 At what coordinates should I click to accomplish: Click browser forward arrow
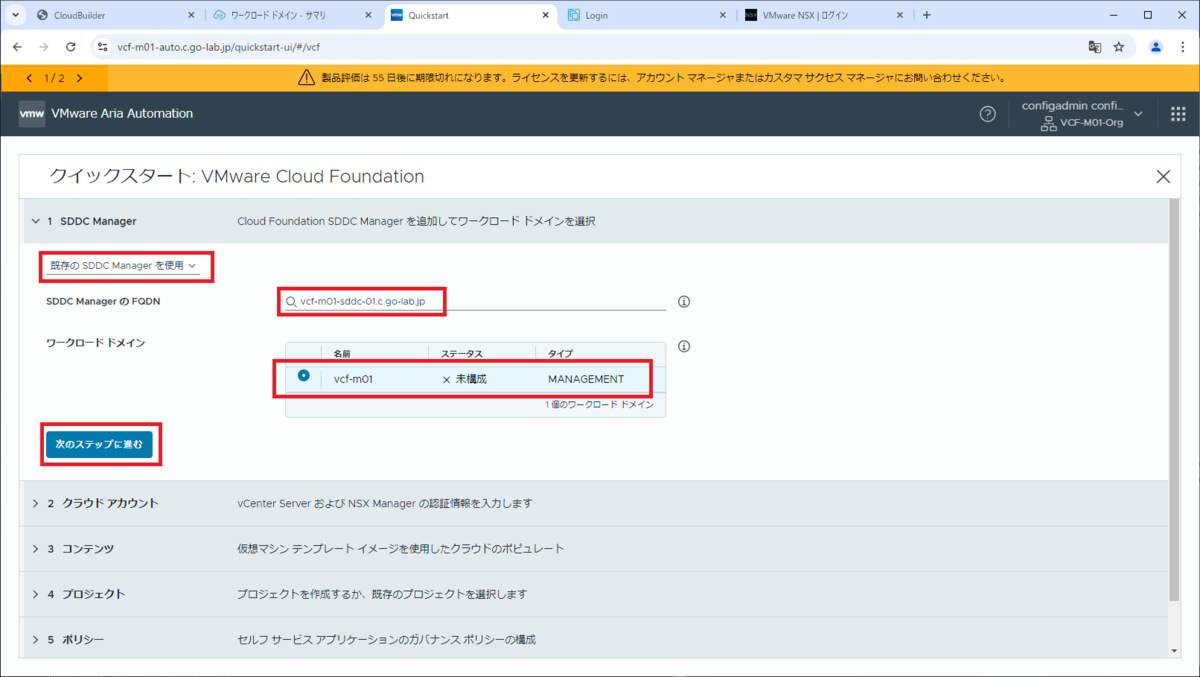click(x=43, y=47)
